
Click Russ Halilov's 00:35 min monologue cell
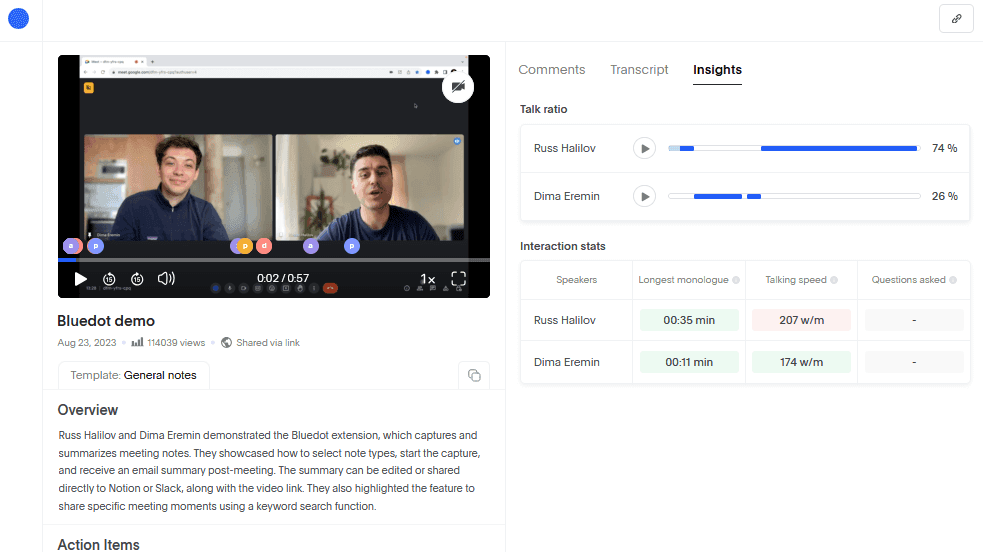[689, 320]
